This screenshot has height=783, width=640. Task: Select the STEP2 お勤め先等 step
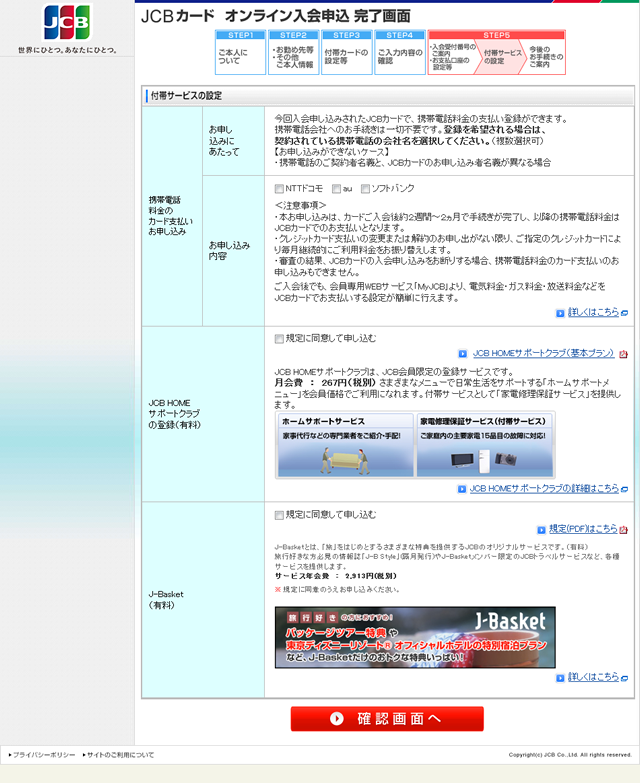294,52
